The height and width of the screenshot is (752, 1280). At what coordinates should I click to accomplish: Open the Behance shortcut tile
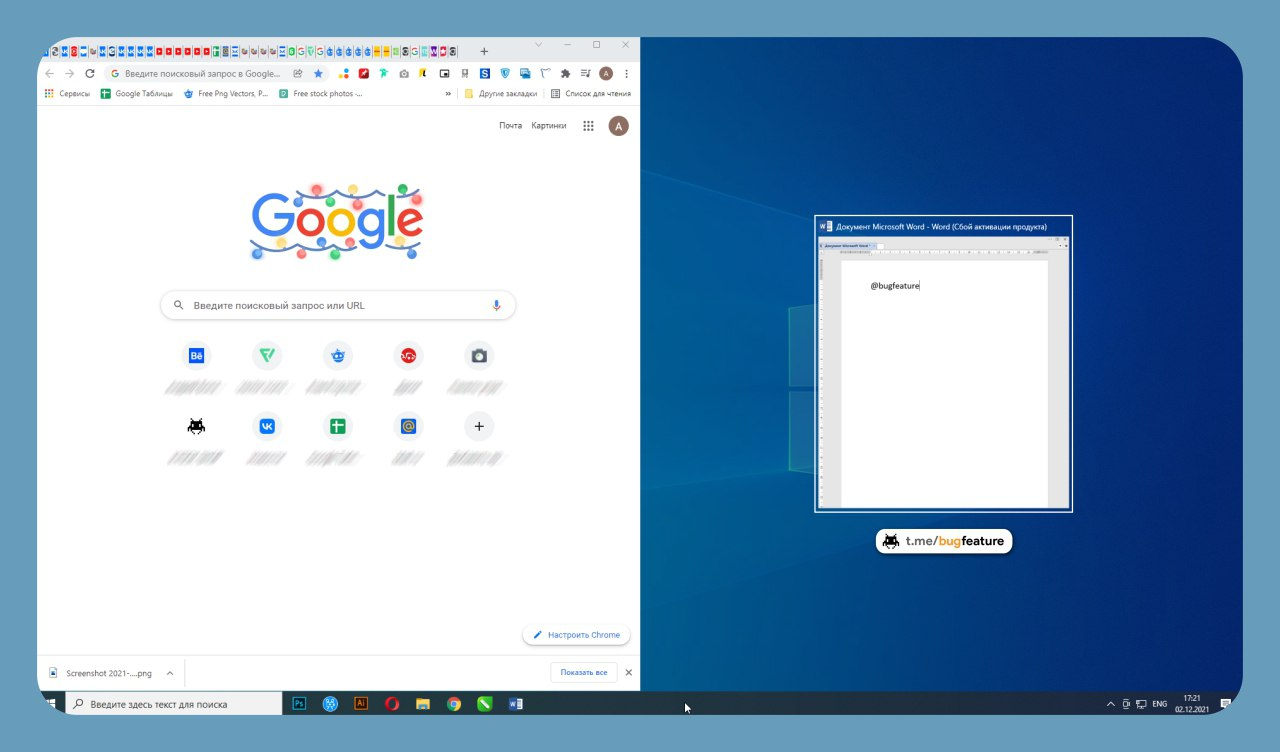click(x=196, y=355)
